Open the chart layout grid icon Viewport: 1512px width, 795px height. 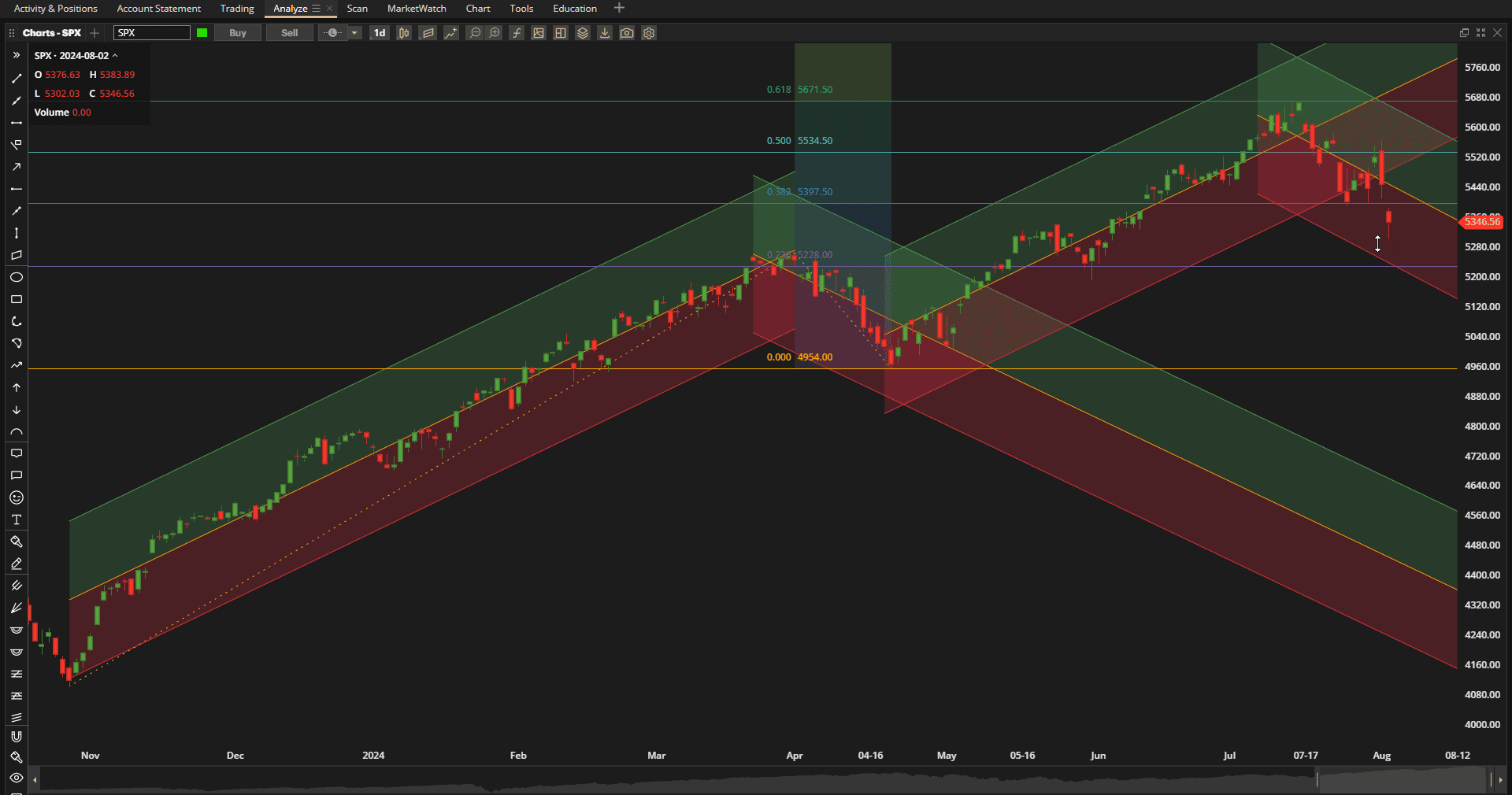561,32
